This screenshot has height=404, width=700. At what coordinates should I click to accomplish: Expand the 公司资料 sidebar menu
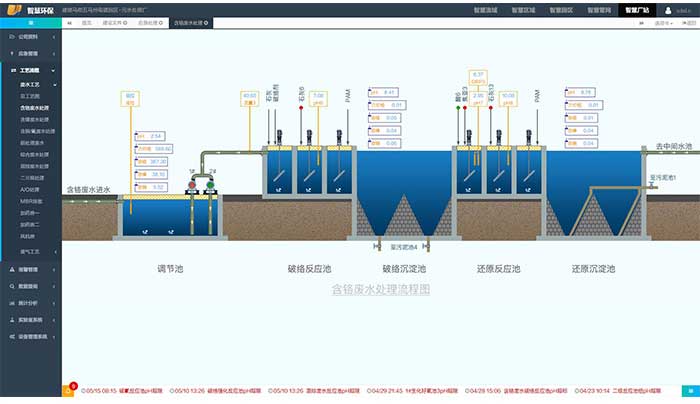pyautogui.click(x=30, y=35)
